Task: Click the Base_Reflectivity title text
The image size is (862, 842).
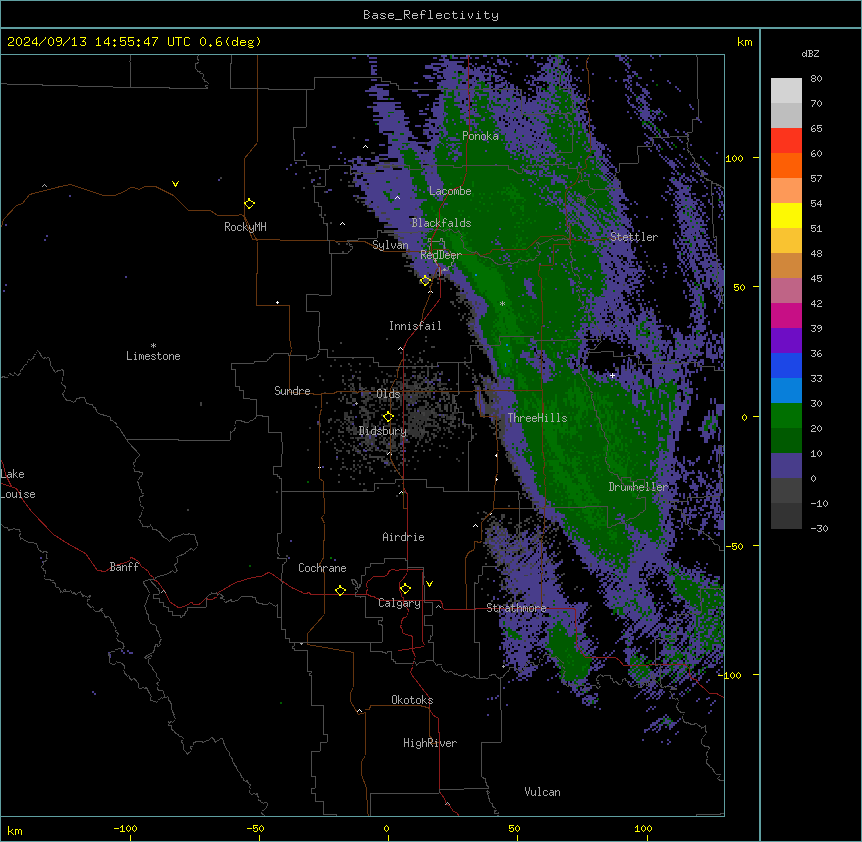Action: click(x=431, y=15)
